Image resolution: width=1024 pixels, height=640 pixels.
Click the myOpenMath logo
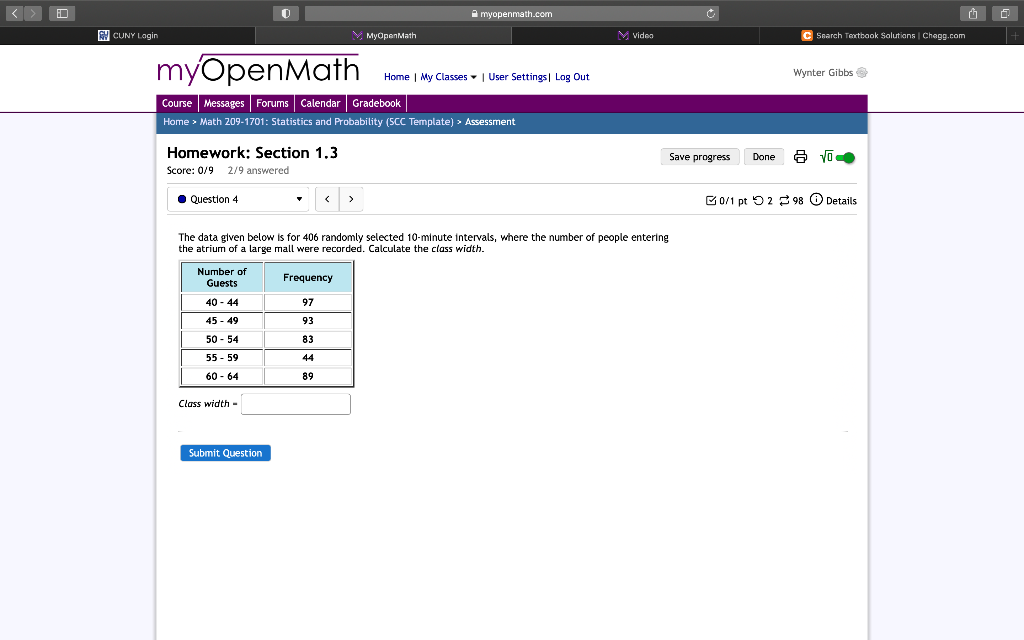pos(258,69)
